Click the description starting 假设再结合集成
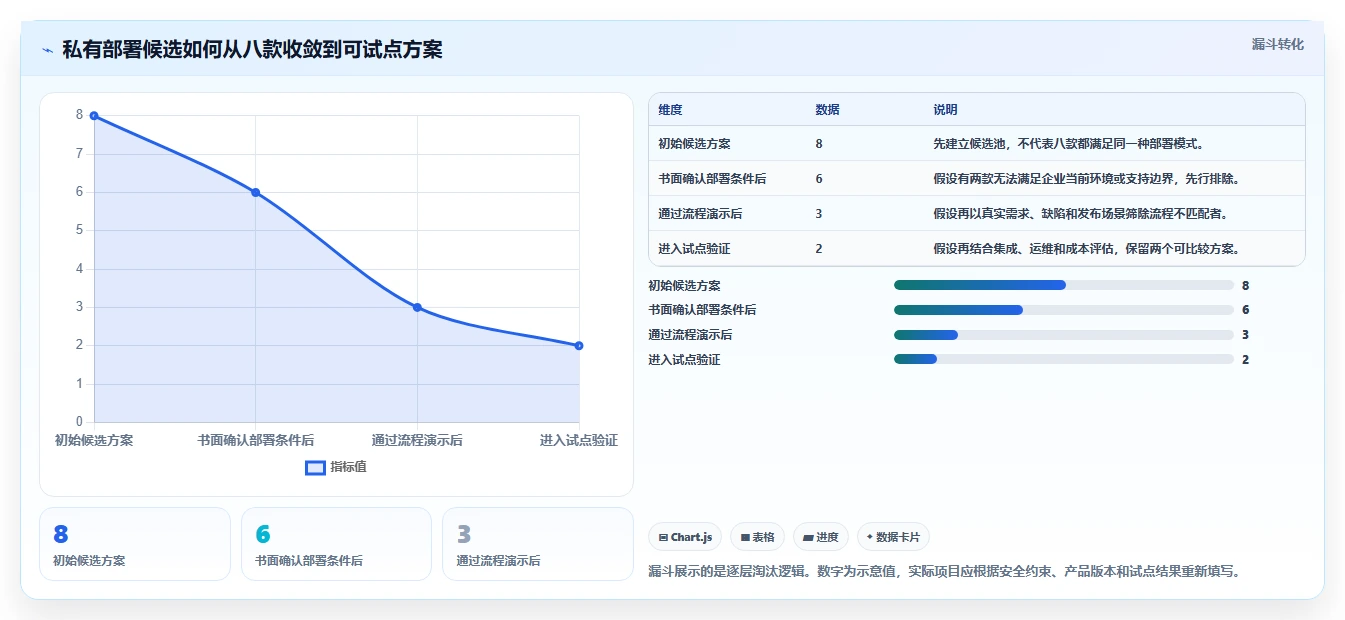Image resolution: width=1345 pixels, height=620 pixels. 1087,249
